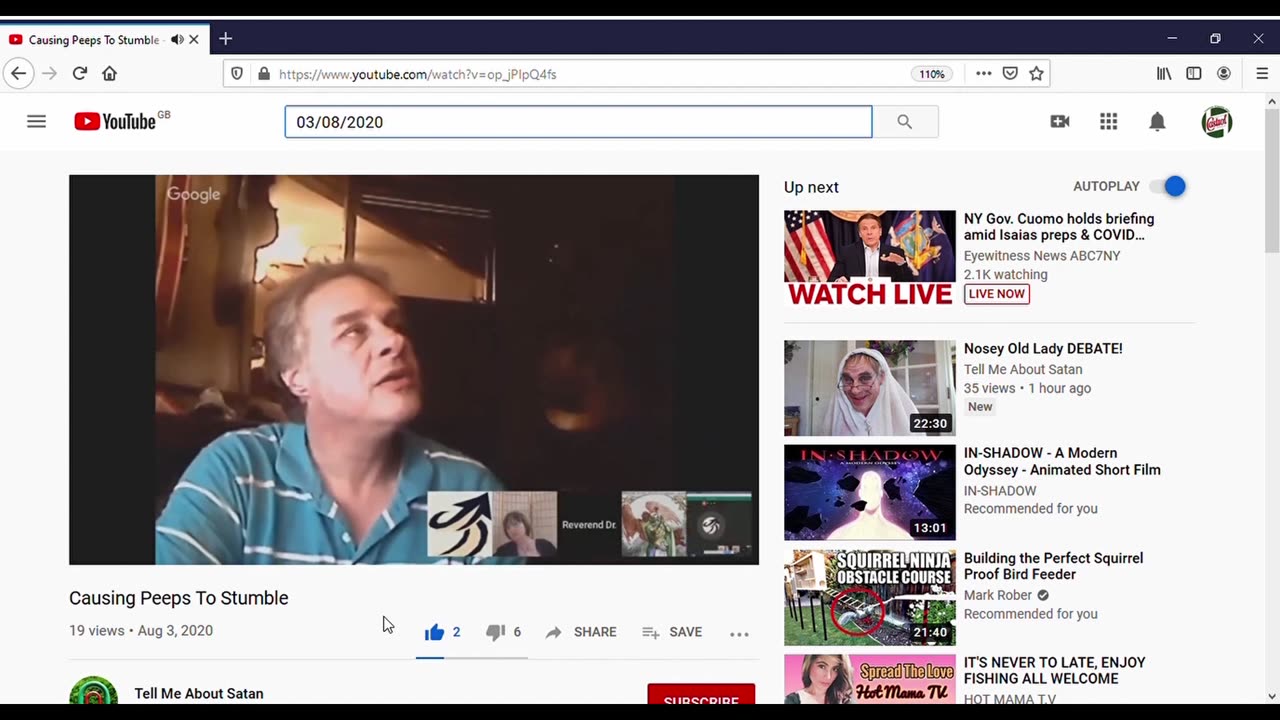Restore down the Firefox window
Viewport: 1280px width, 720px height.
1215,38
